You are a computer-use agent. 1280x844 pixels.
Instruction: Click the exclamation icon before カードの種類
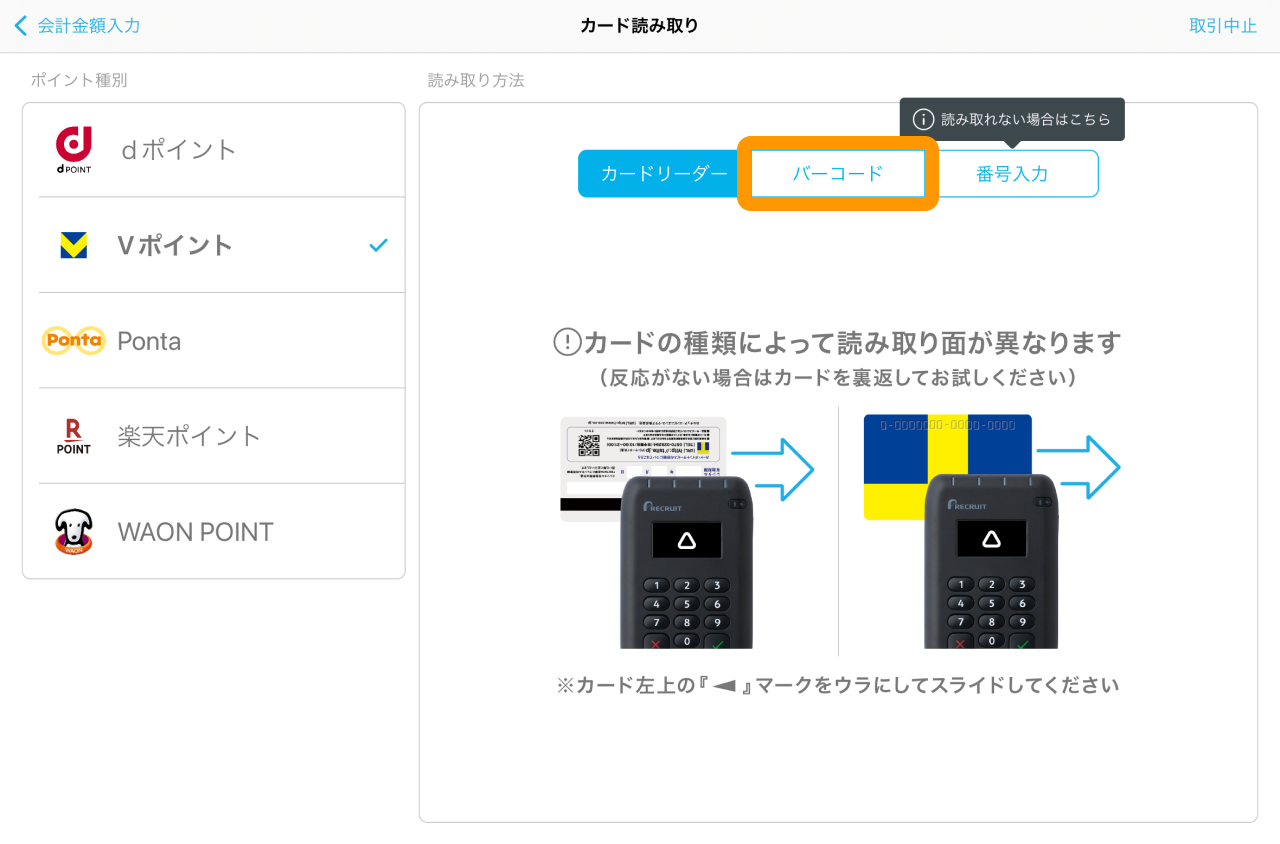point(567,343)
